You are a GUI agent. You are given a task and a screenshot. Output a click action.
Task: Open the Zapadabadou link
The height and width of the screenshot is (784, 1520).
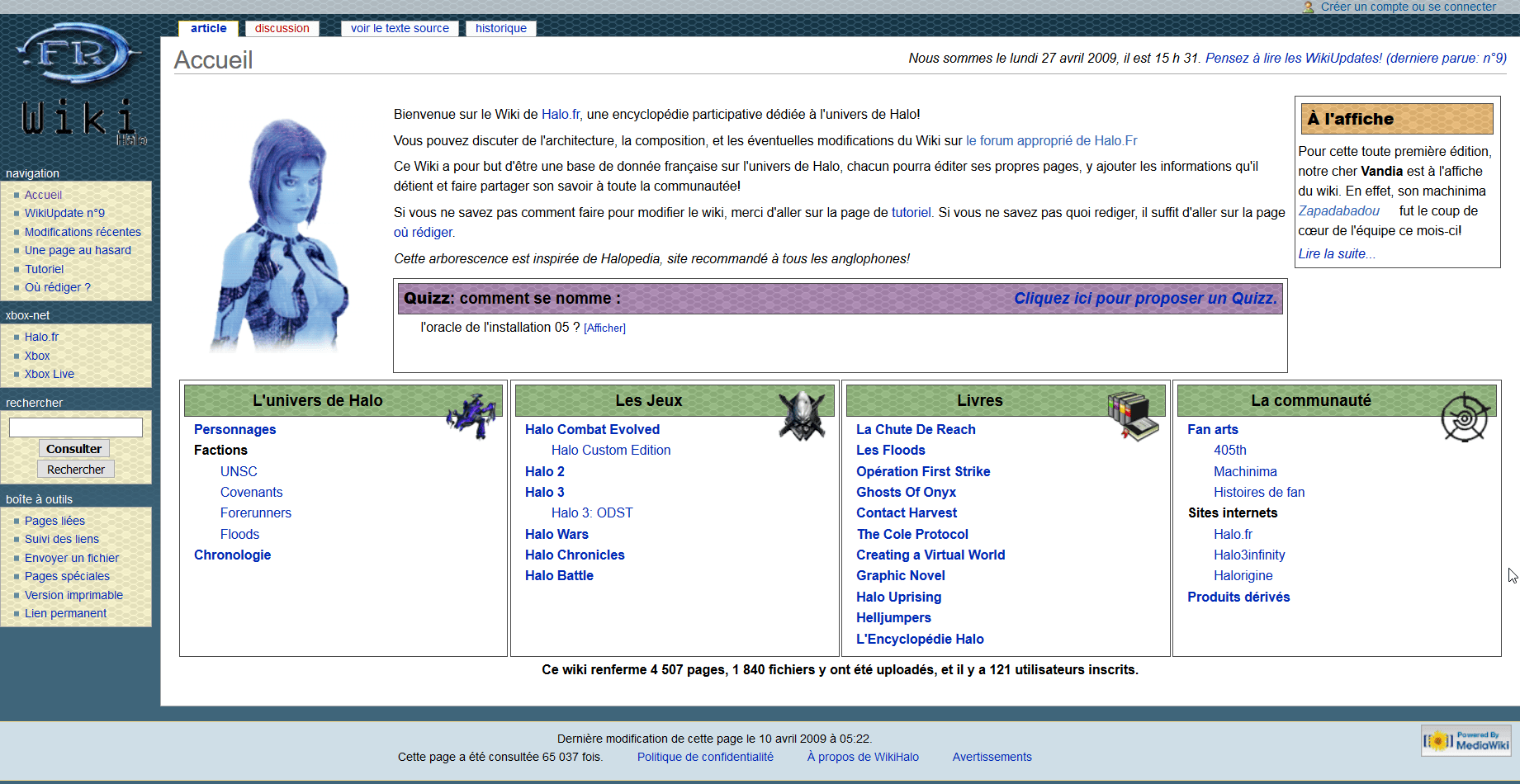[x=1339, y=211]
